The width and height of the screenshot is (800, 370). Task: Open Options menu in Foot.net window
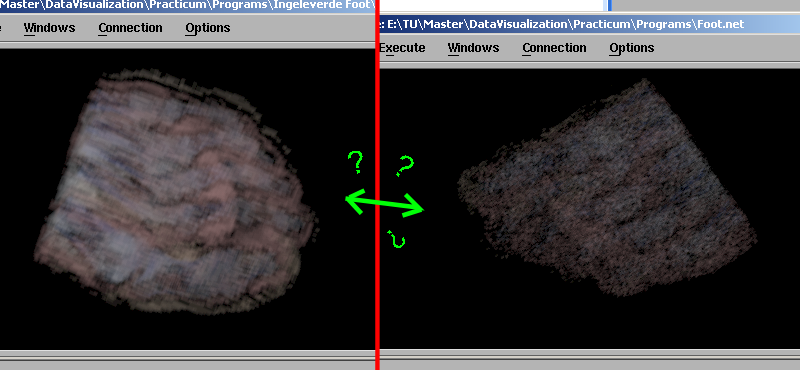632,48
